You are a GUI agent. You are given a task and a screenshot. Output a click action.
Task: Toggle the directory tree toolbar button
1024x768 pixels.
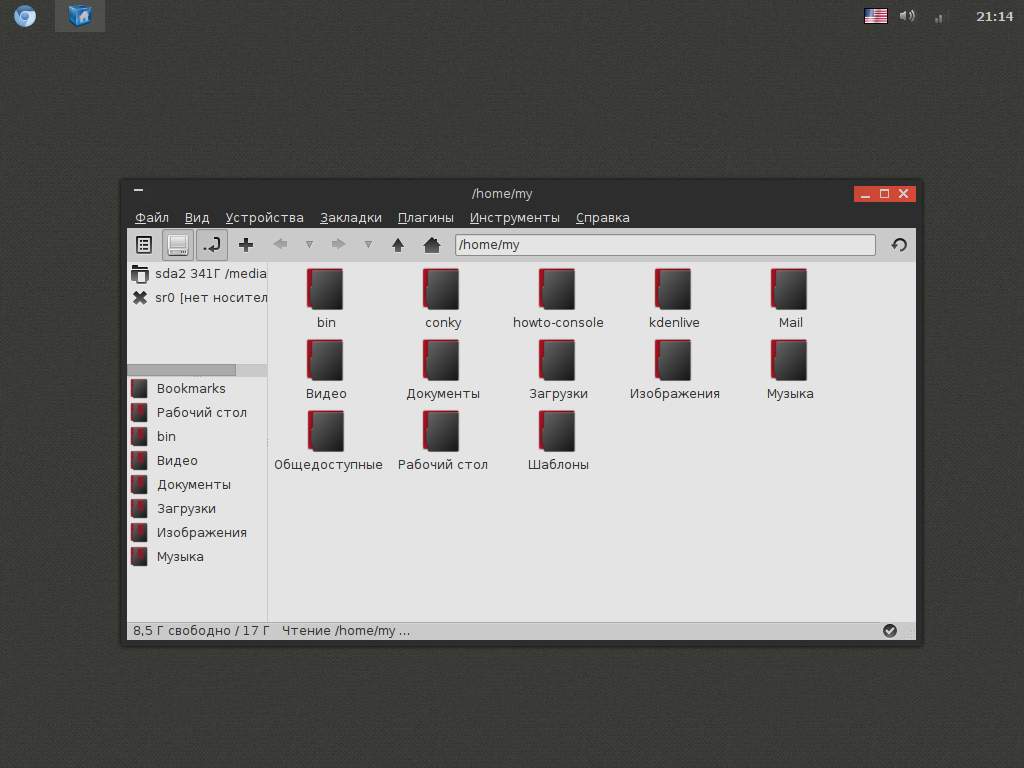[x=212, y=245]
